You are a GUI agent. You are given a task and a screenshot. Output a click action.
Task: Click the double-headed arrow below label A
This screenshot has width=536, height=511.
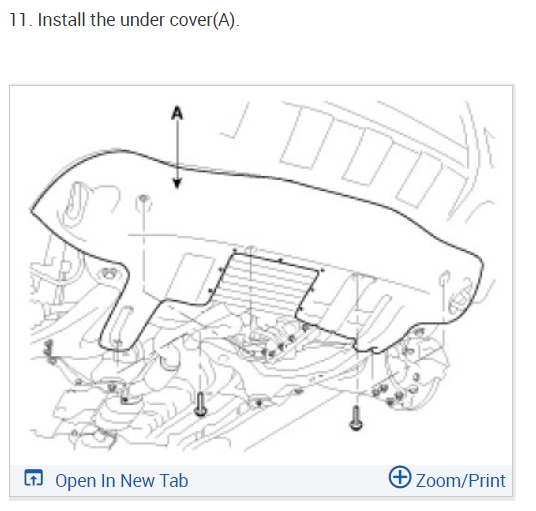[x=177, y=154]
